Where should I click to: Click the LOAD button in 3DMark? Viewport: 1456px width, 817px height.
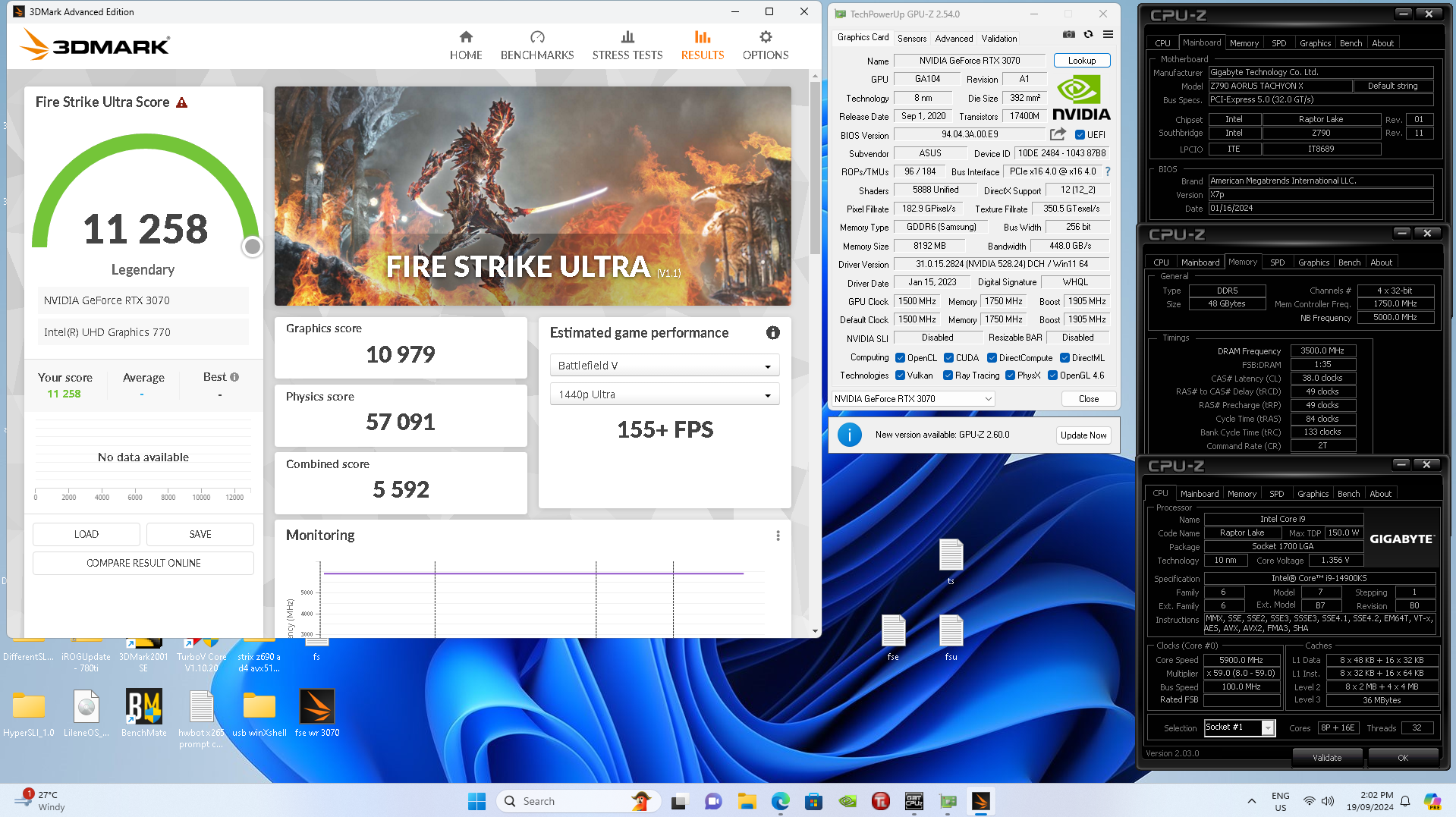[x=86, y=534]
